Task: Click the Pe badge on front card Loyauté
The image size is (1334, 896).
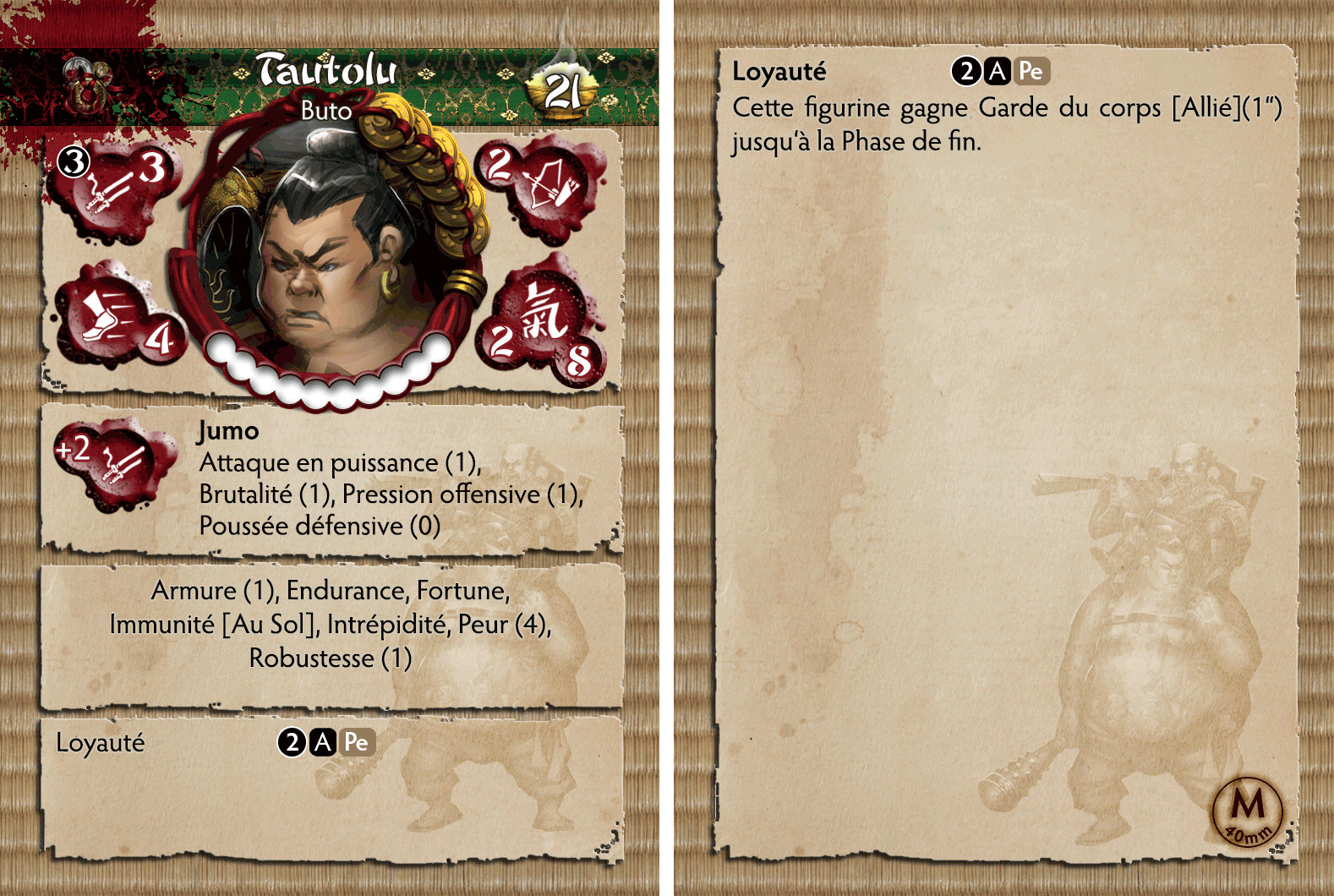Action: [357, 743]
